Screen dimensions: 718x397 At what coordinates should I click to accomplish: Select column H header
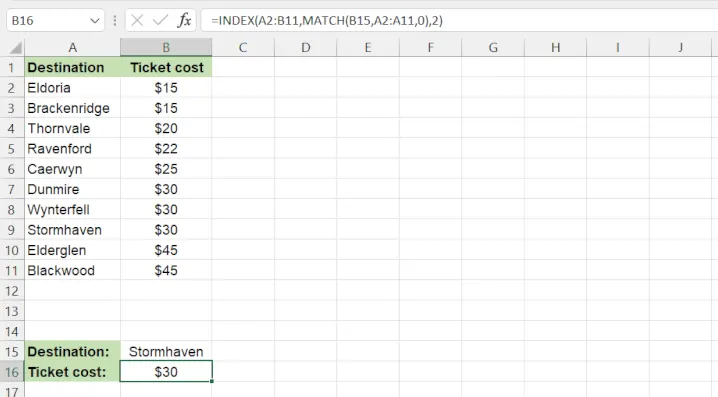pos(555,48)
